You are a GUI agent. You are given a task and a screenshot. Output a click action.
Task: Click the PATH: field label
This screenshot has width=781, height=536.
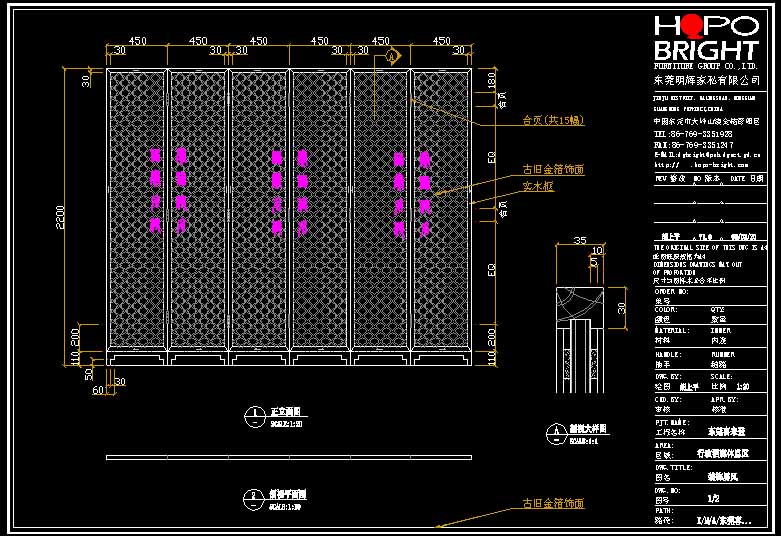tap(664, 511)
